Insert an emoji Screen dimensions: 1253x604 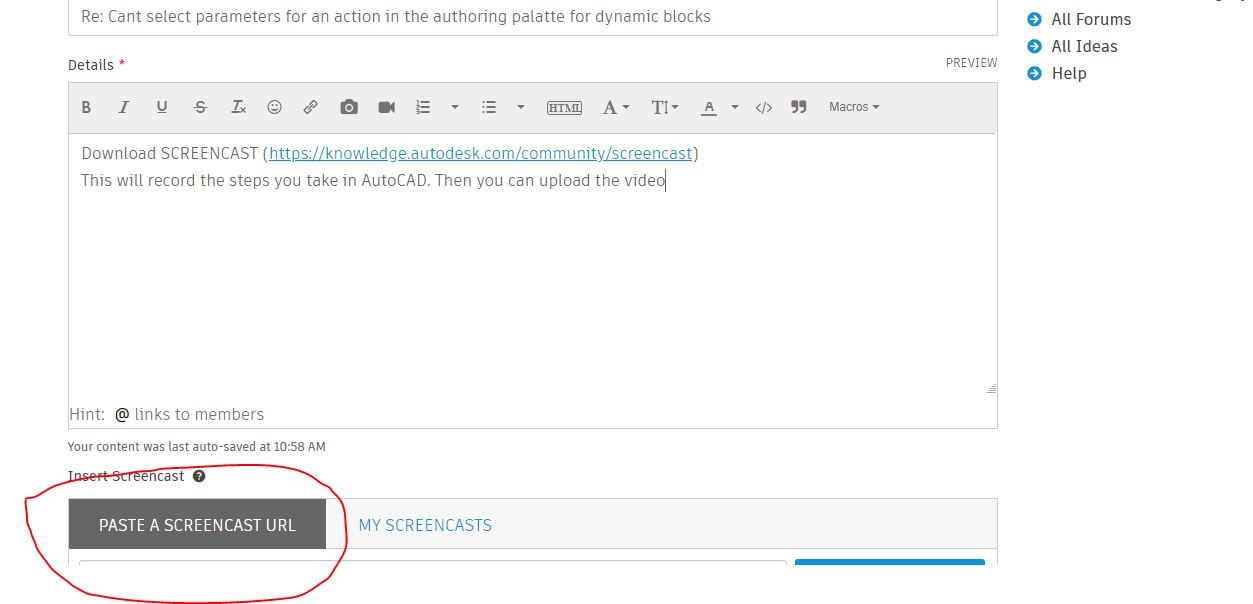click(275, 107)
